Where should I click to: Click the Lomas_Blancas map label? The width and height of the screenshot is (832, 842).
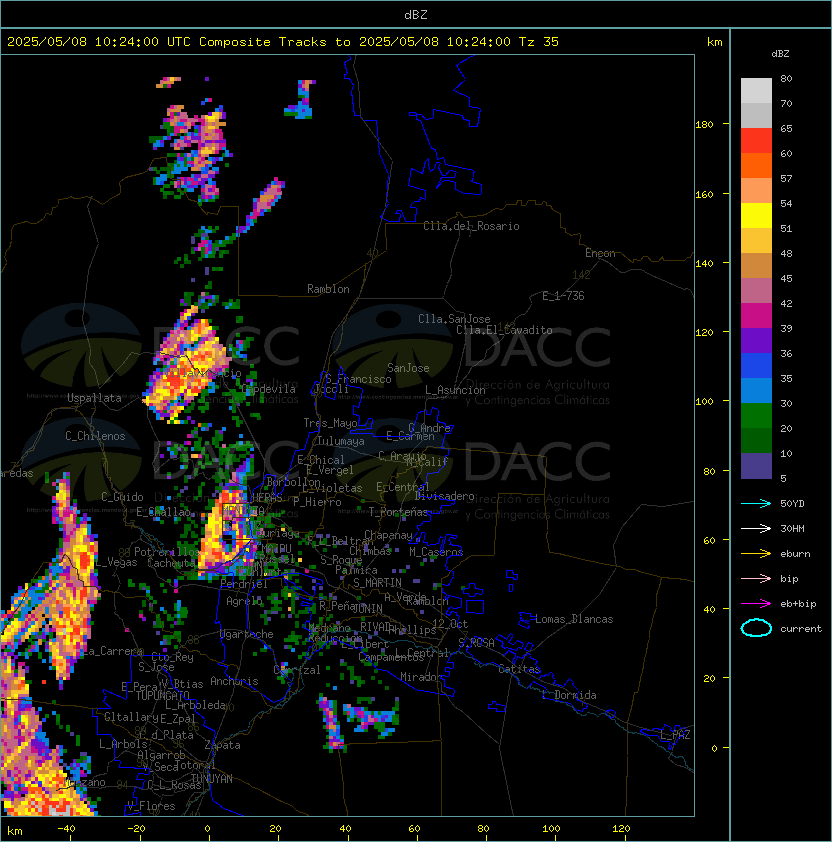(x=574, y=619)
